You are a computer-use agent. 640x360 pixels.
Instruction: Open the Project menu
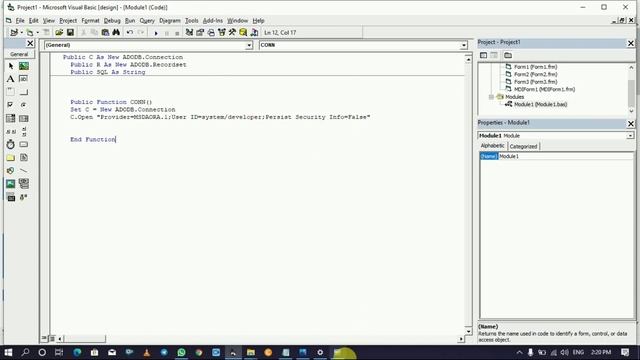68,20
